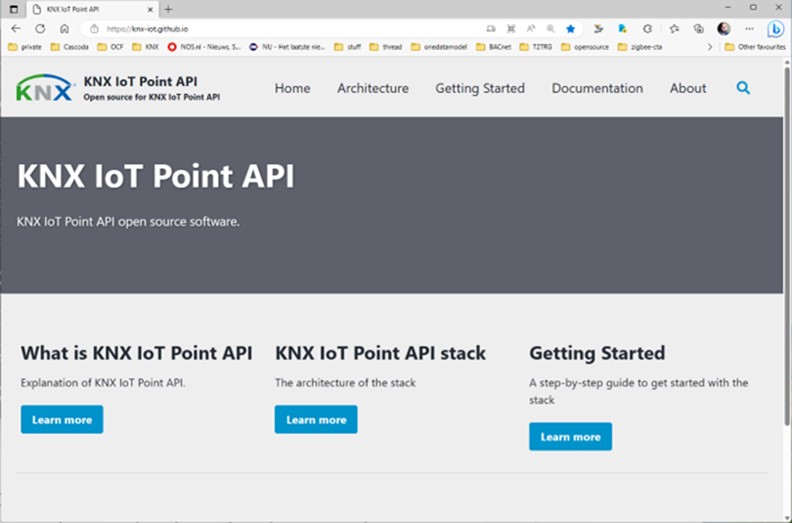
Task: Open the browser profile avatar
Action: click(x=723, y=29)
